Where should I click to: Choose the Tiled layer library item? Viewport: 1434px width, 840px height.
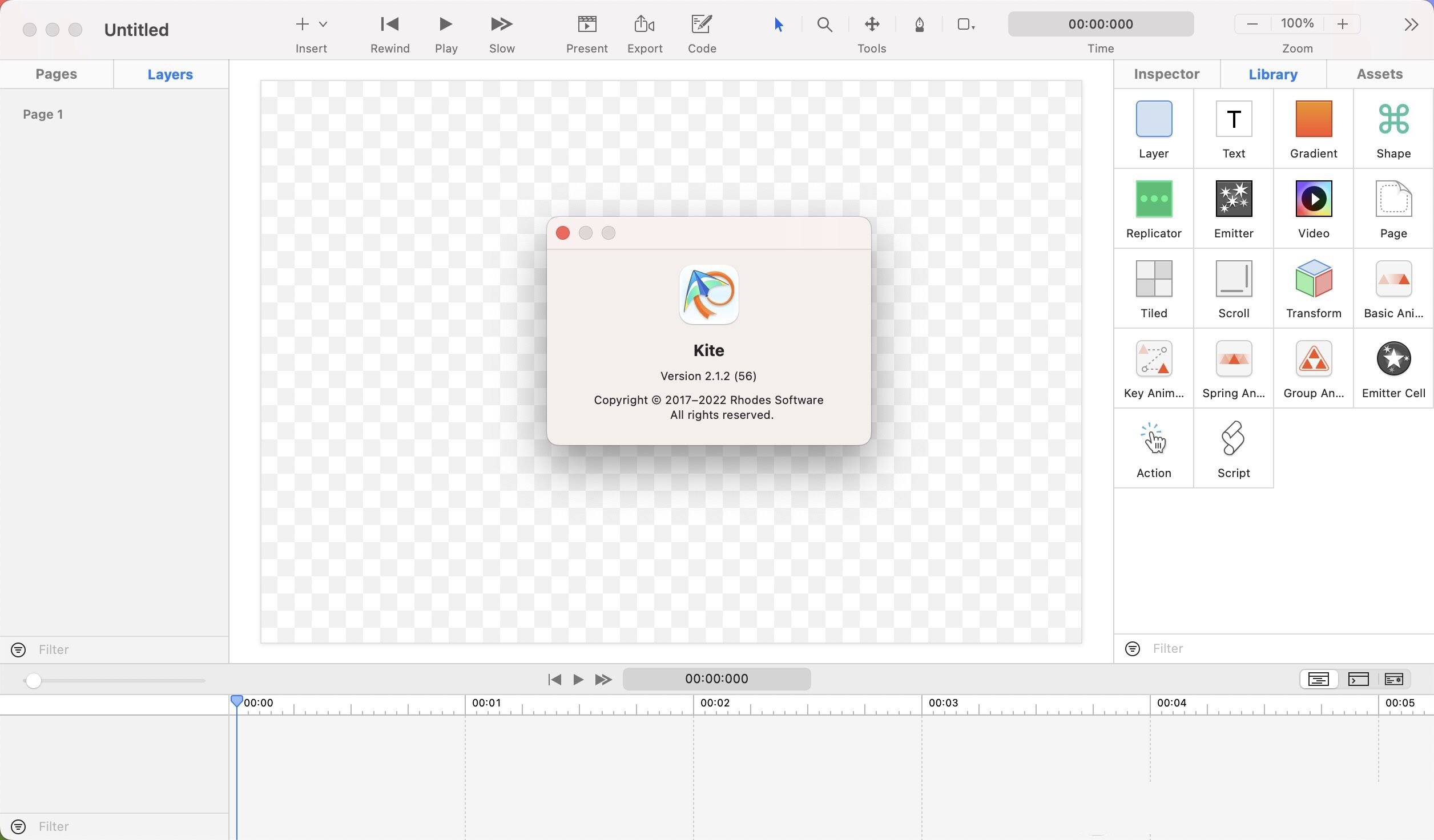[x=1154, y=289]
